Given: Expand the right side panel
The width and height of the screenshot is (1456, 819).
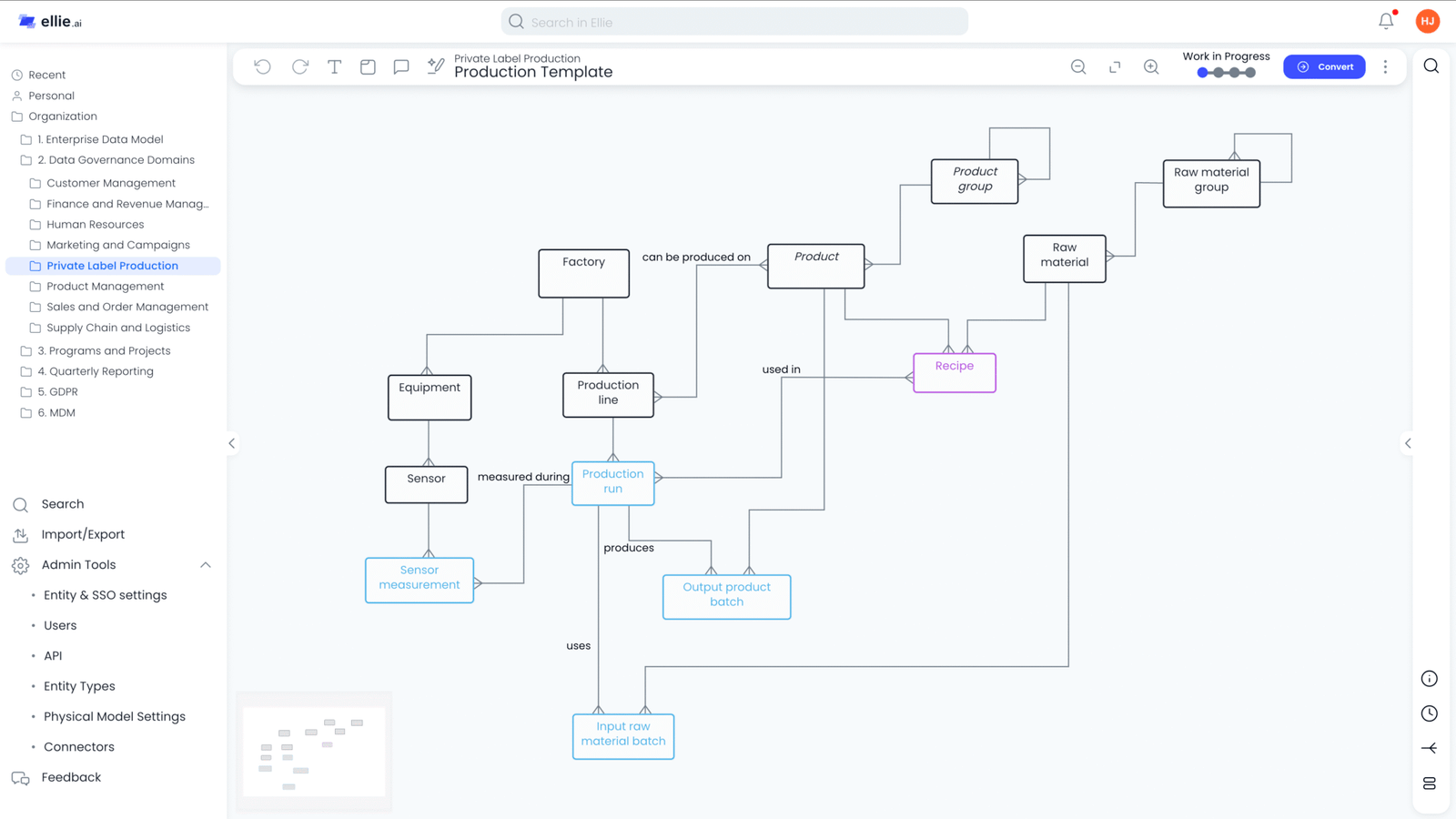Looking at the screenshot, I should (x=1408, y=443).
